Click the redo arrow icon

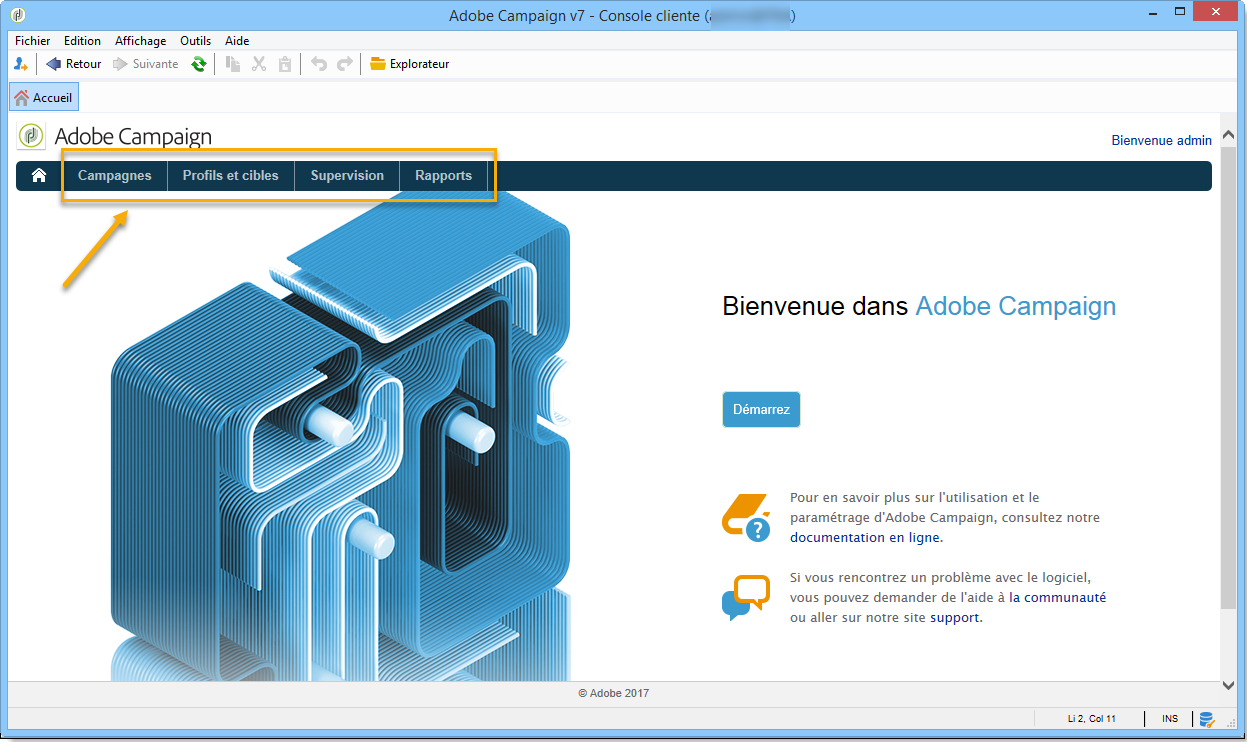point(345,64)
